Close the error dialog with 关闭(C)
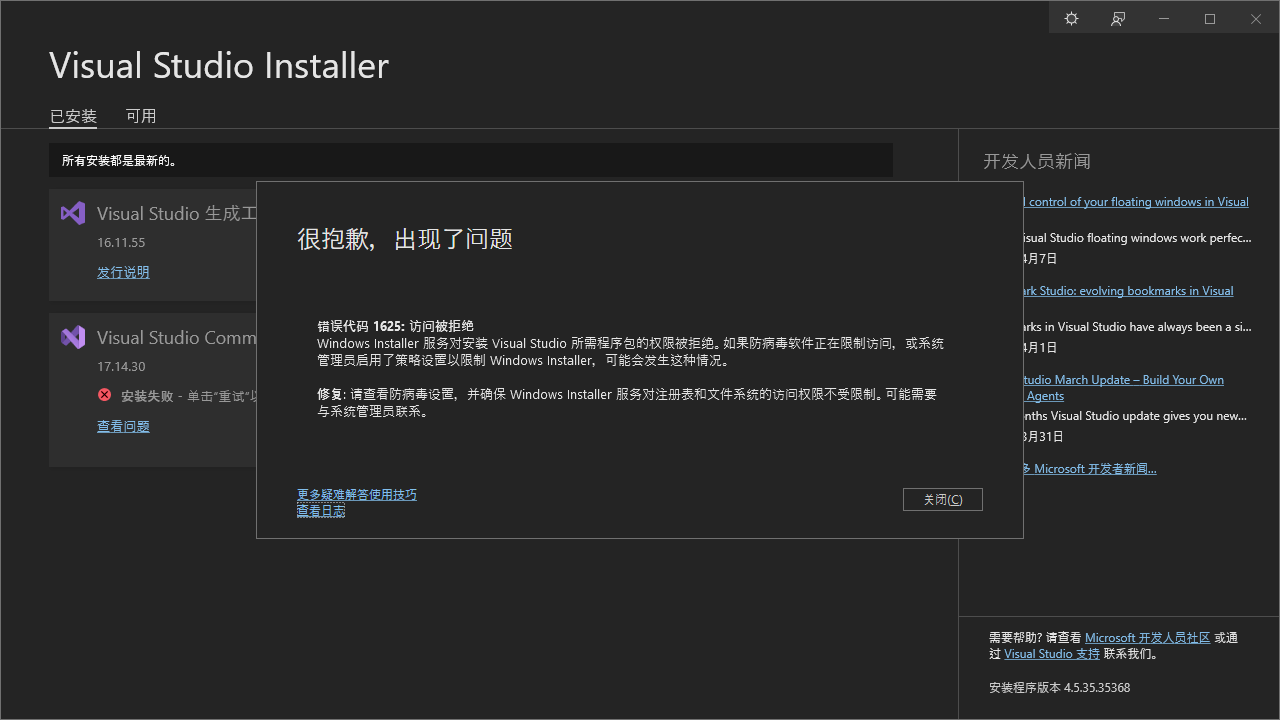The width and height of the screenshot is (1280, 720). point(943,499)
